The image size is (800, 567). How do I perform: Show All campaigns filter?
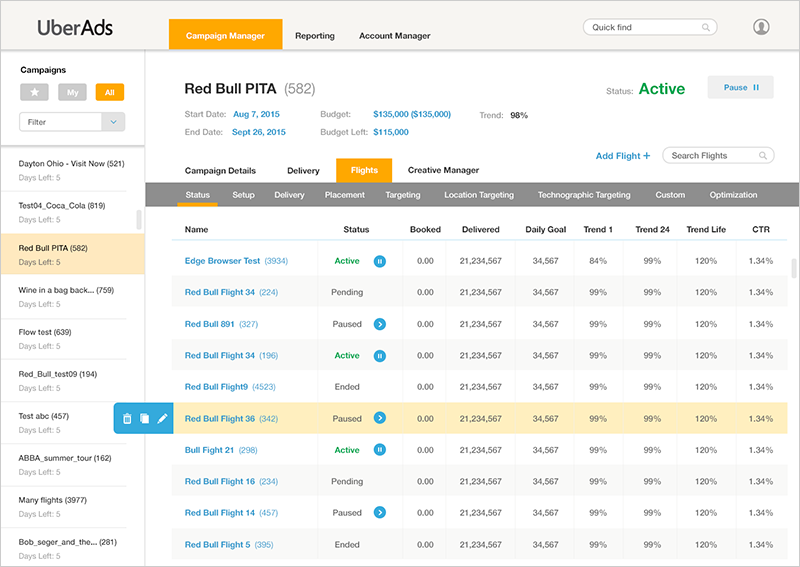tap(110, 92)
